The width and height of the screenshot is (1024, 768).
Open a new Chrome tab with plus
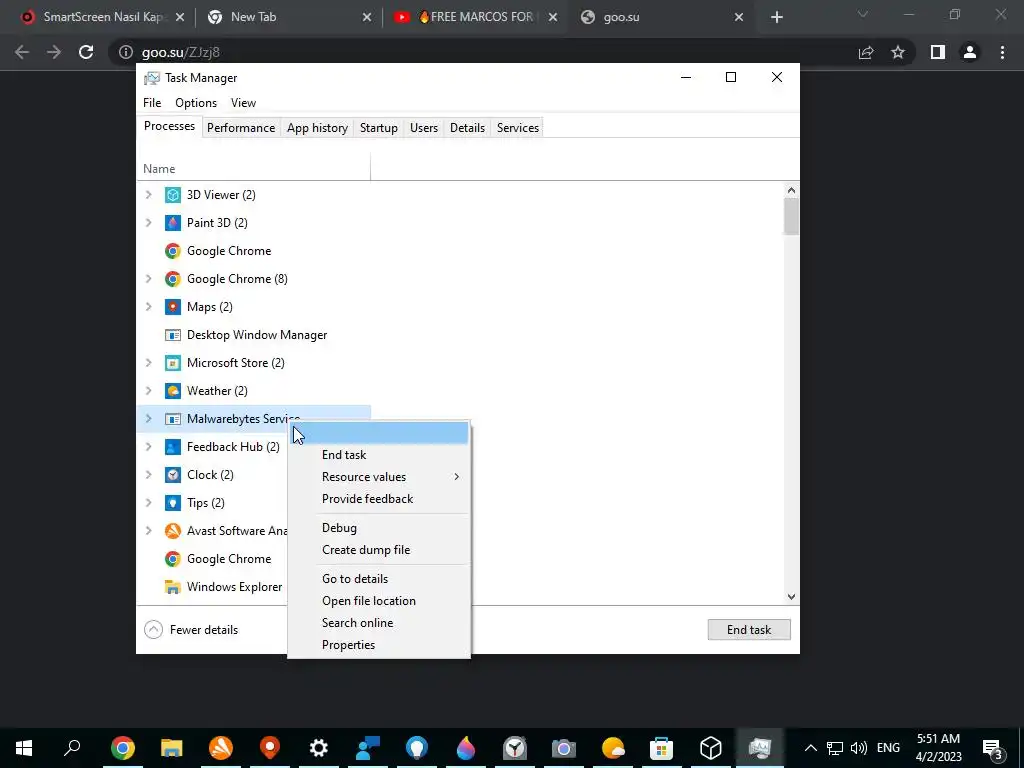click(776, 18)
